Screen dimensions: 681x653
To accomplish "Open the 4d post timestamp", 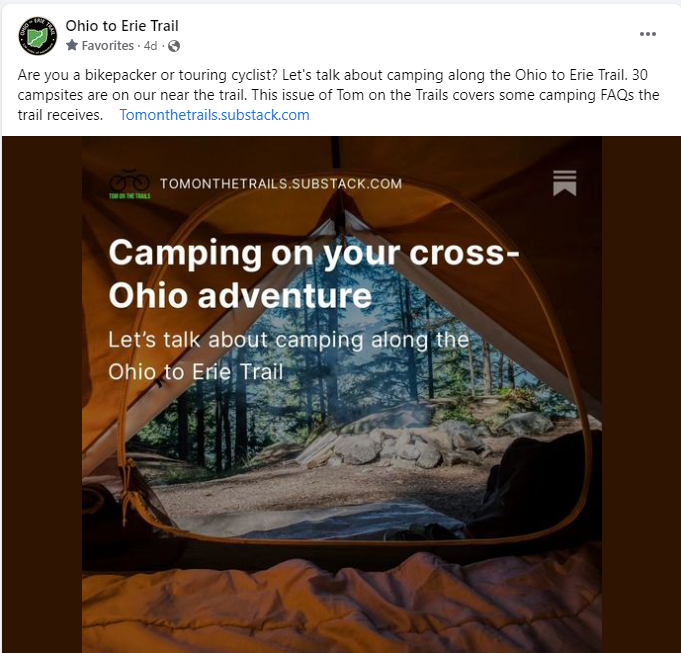I will (x=150, y=46).
